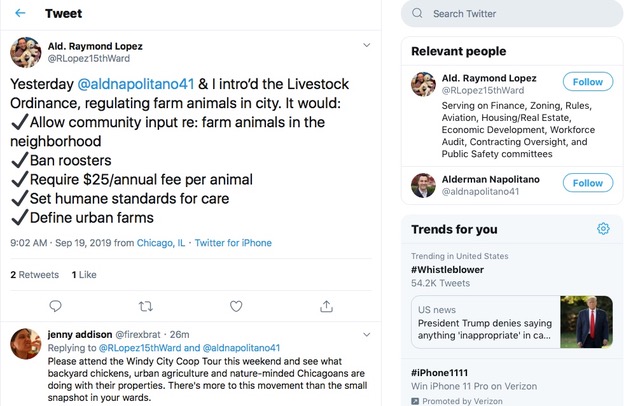This screenshot has width=640, height=406.
Task: Like the tweet with heart icon
Action: pyautogui.click(x=236, y=306)
